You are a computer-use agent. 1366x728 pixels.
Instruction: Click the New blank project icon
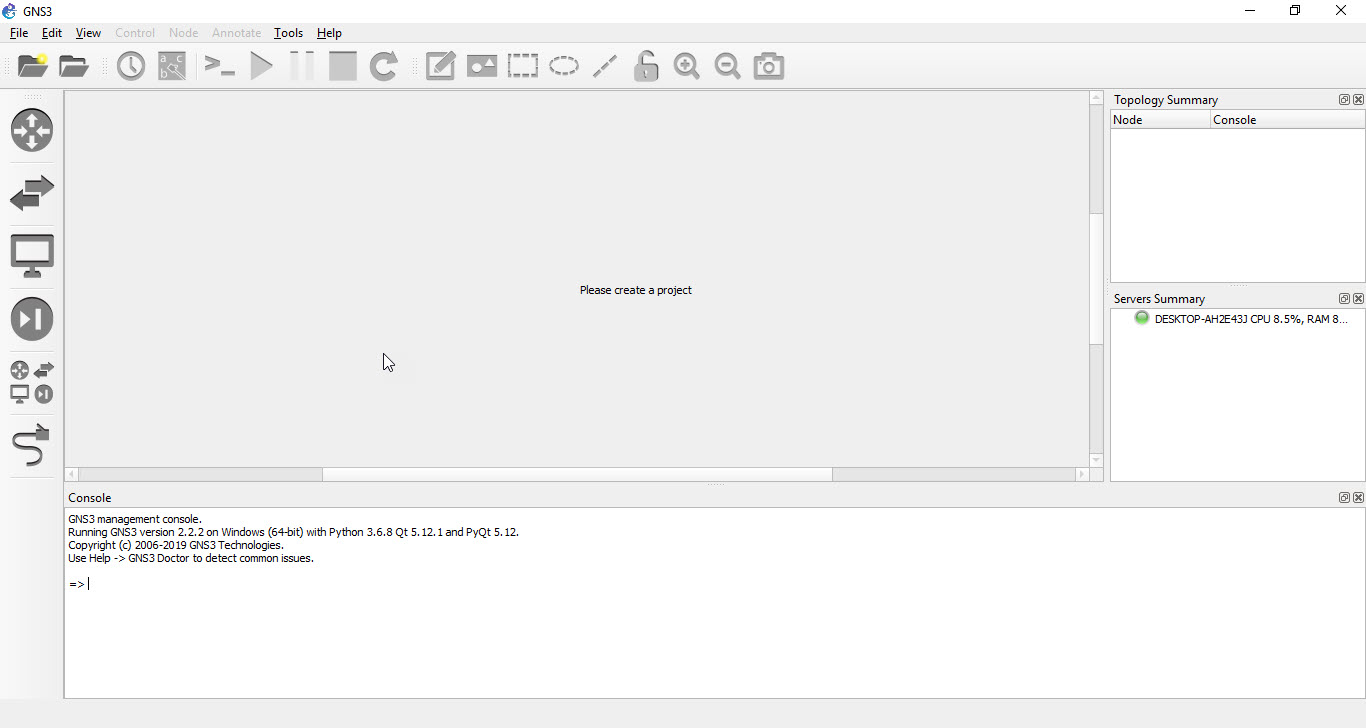coord(32,66)
